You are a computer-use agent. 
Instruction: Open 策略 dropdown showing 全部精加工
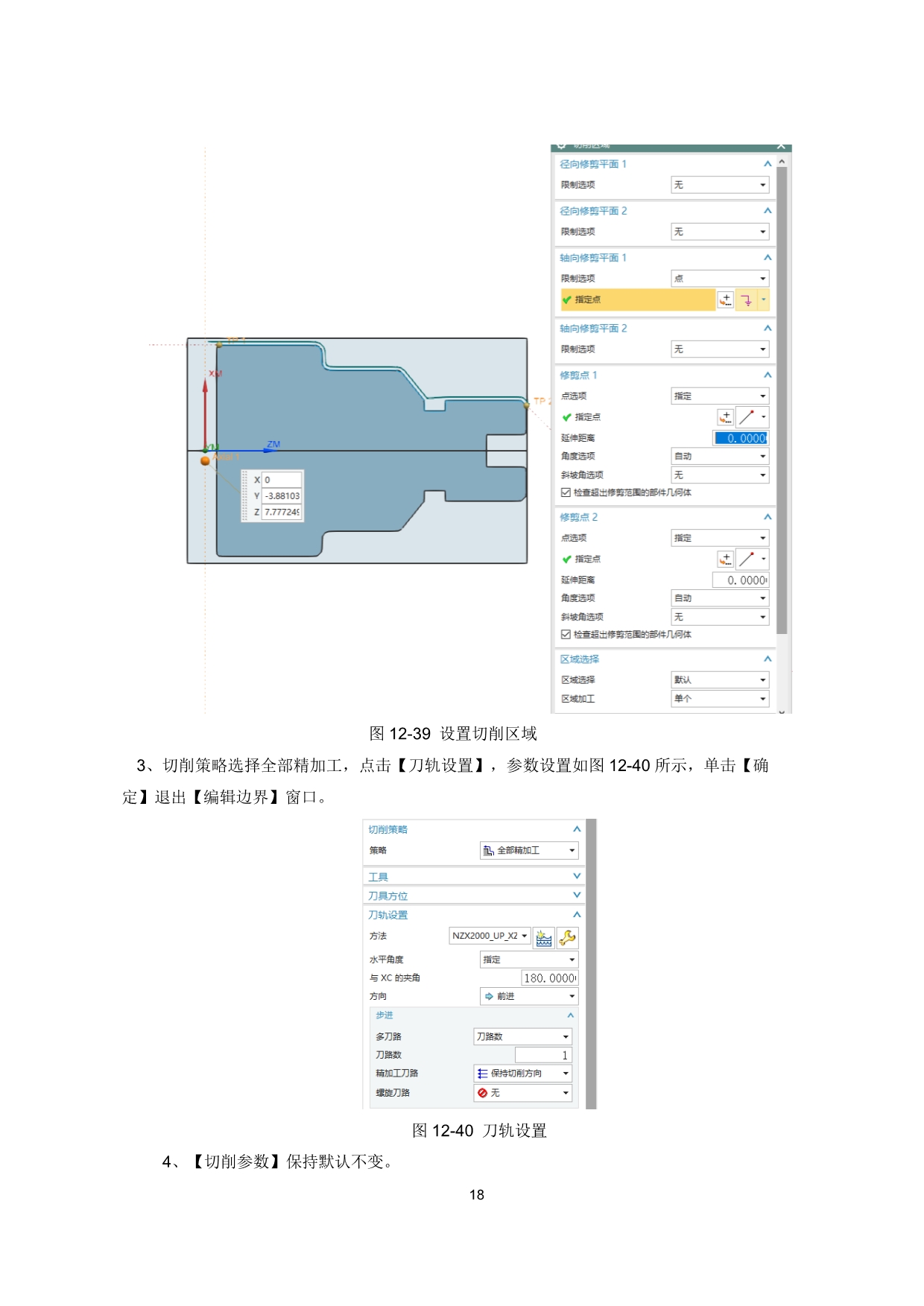pos(529,851)
